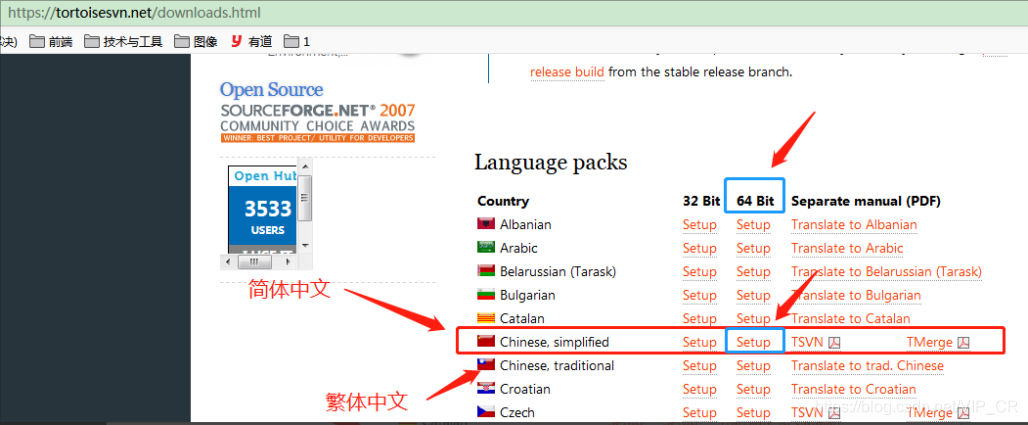Download Catalan 32 Bit Setup
Viewport: 1028px width, 425px height.
pyautogui.click(x=700, y=319)
